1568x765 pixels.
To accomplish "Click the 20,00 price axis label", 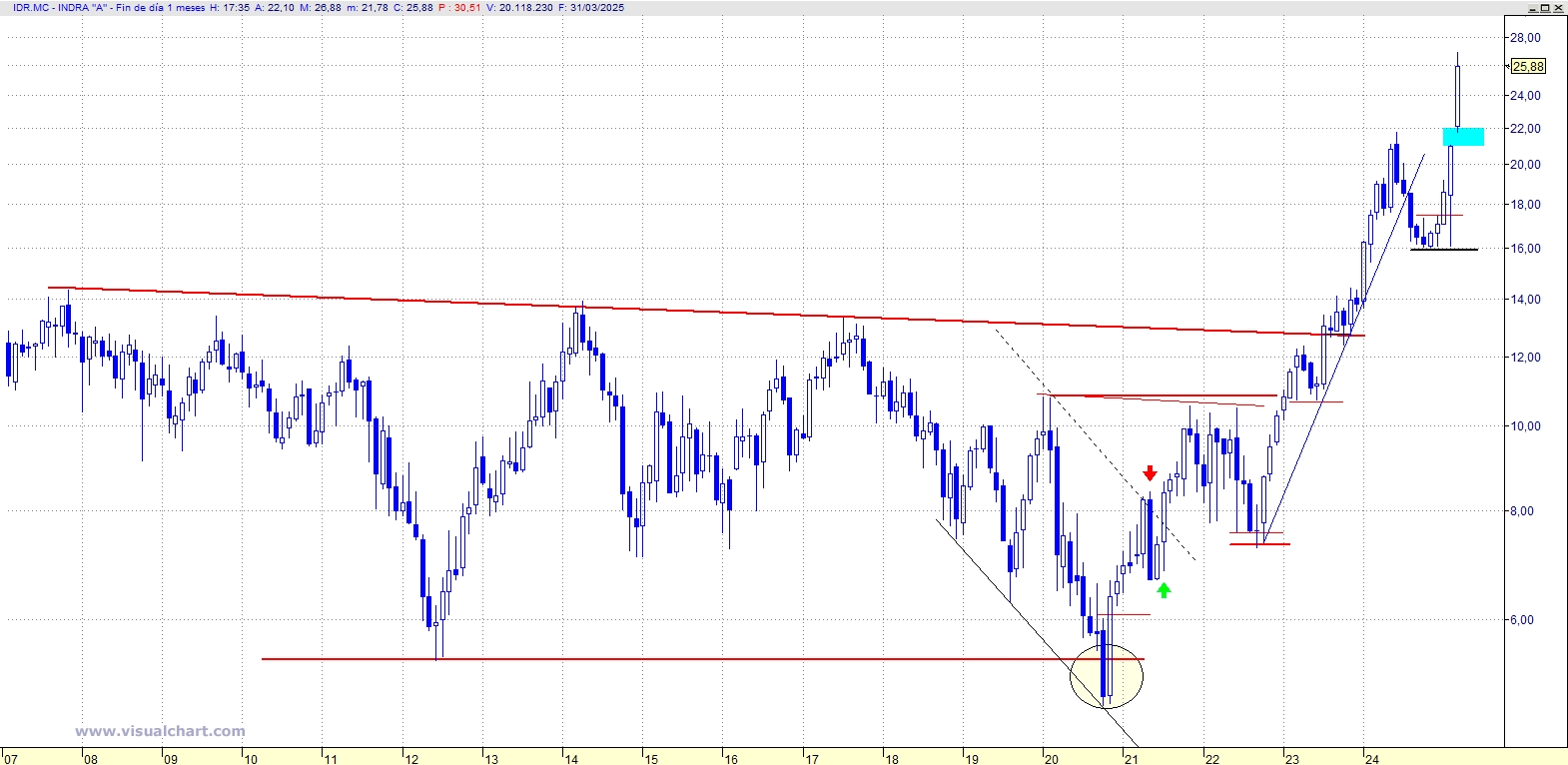I will pos(1525,165).
